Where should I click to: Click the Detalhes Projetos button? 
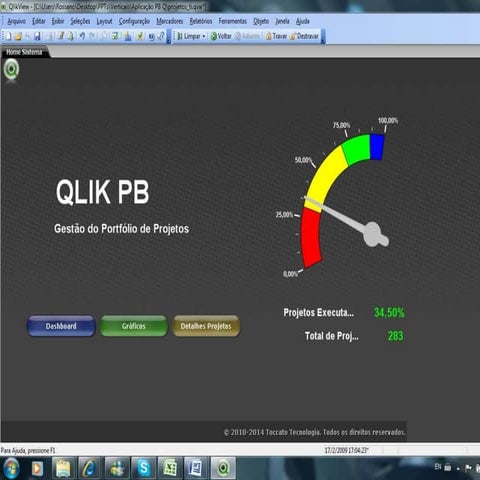pyautogui.click(x=206, y=326)
